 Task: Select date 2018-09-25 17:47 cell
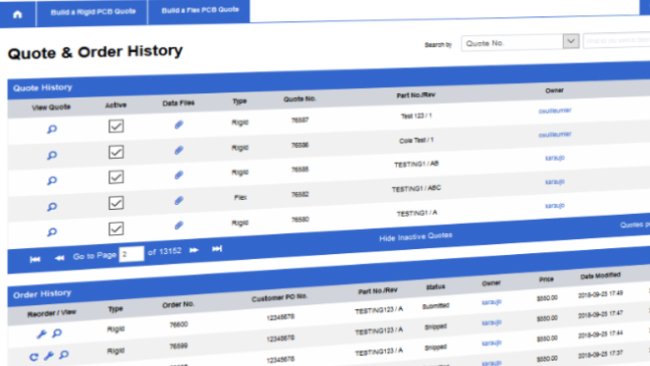pos(601,314)
